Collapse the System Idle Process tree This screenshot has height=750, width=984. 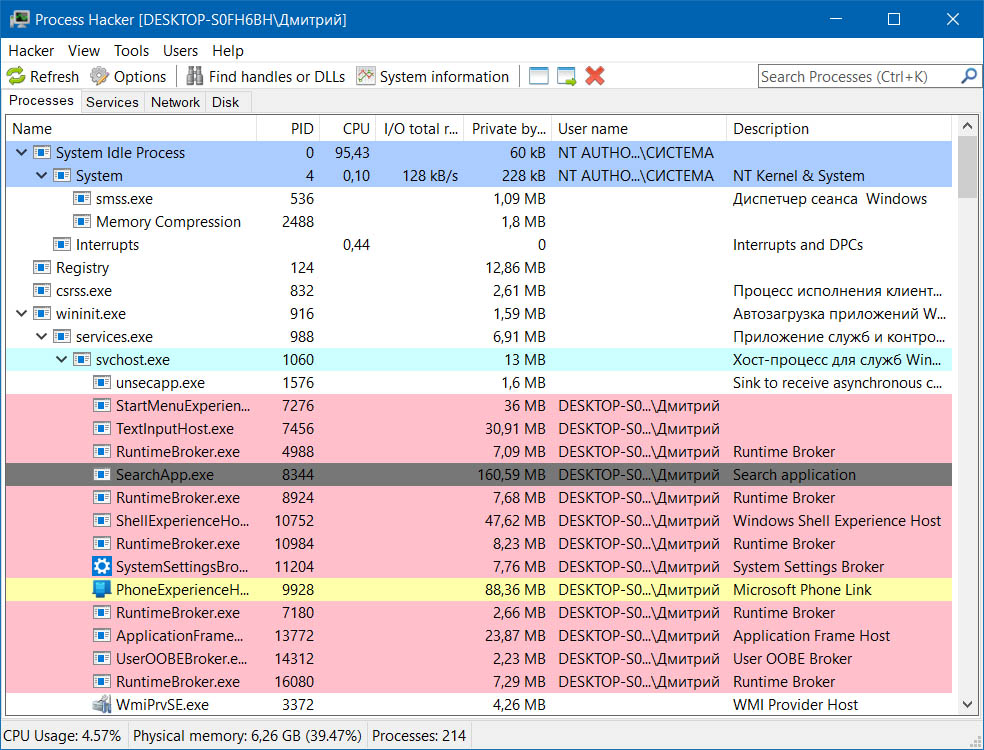21,153
